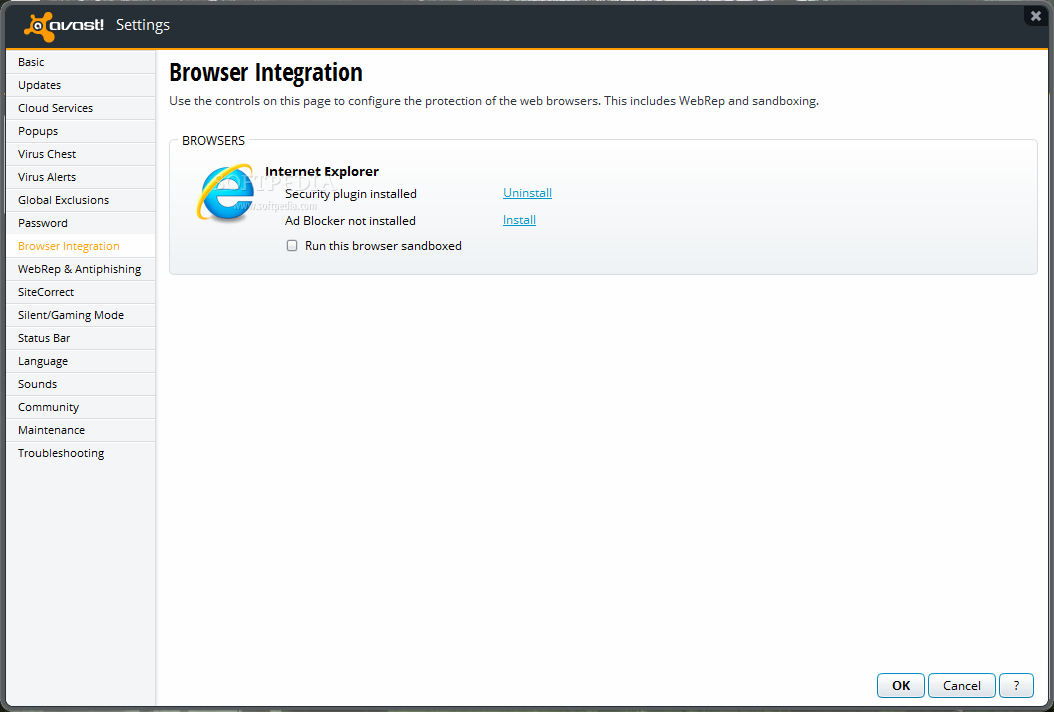
Task: Open Cloud Services settings
Action: pos(81,108)
